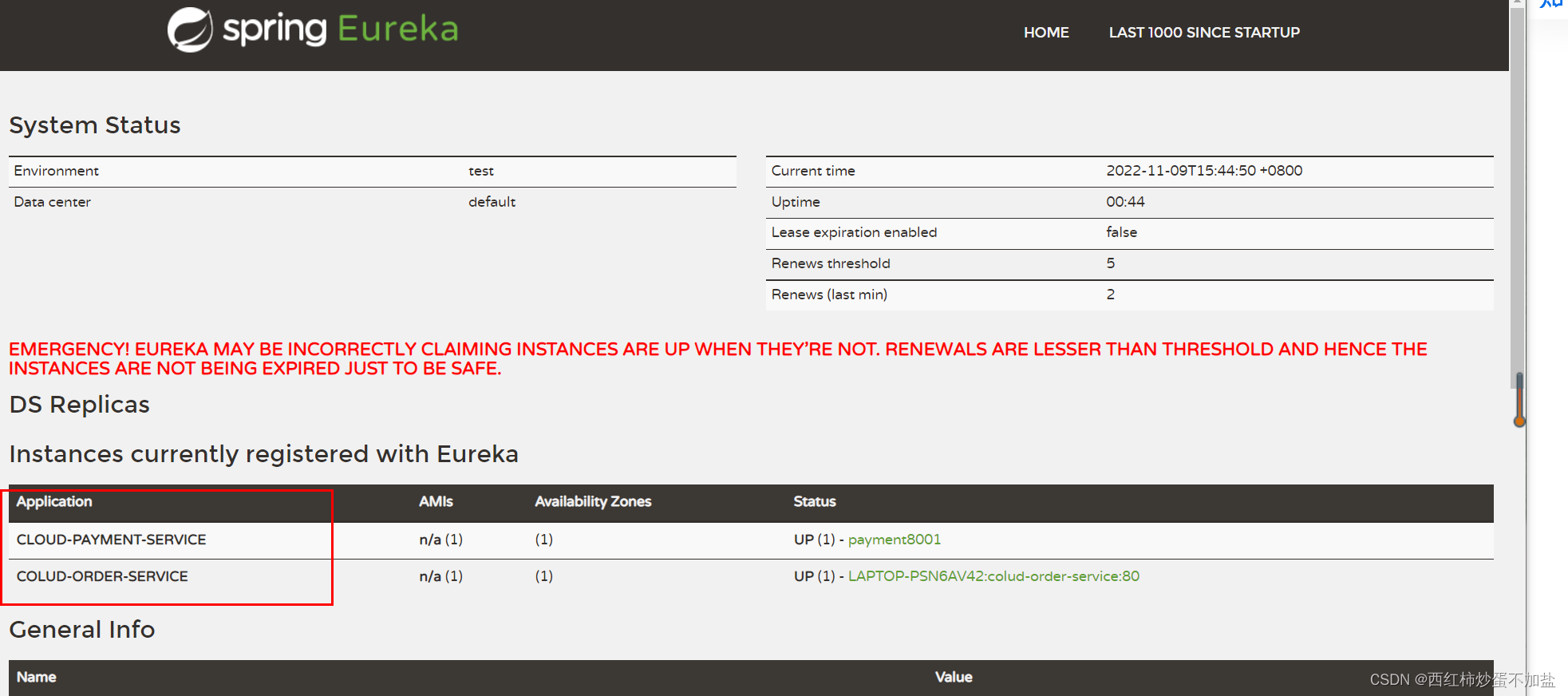Click the red EMERGENCY warning message
Image resolution: width=1568 pixels, height=696 pixels.
coord(718,358)
